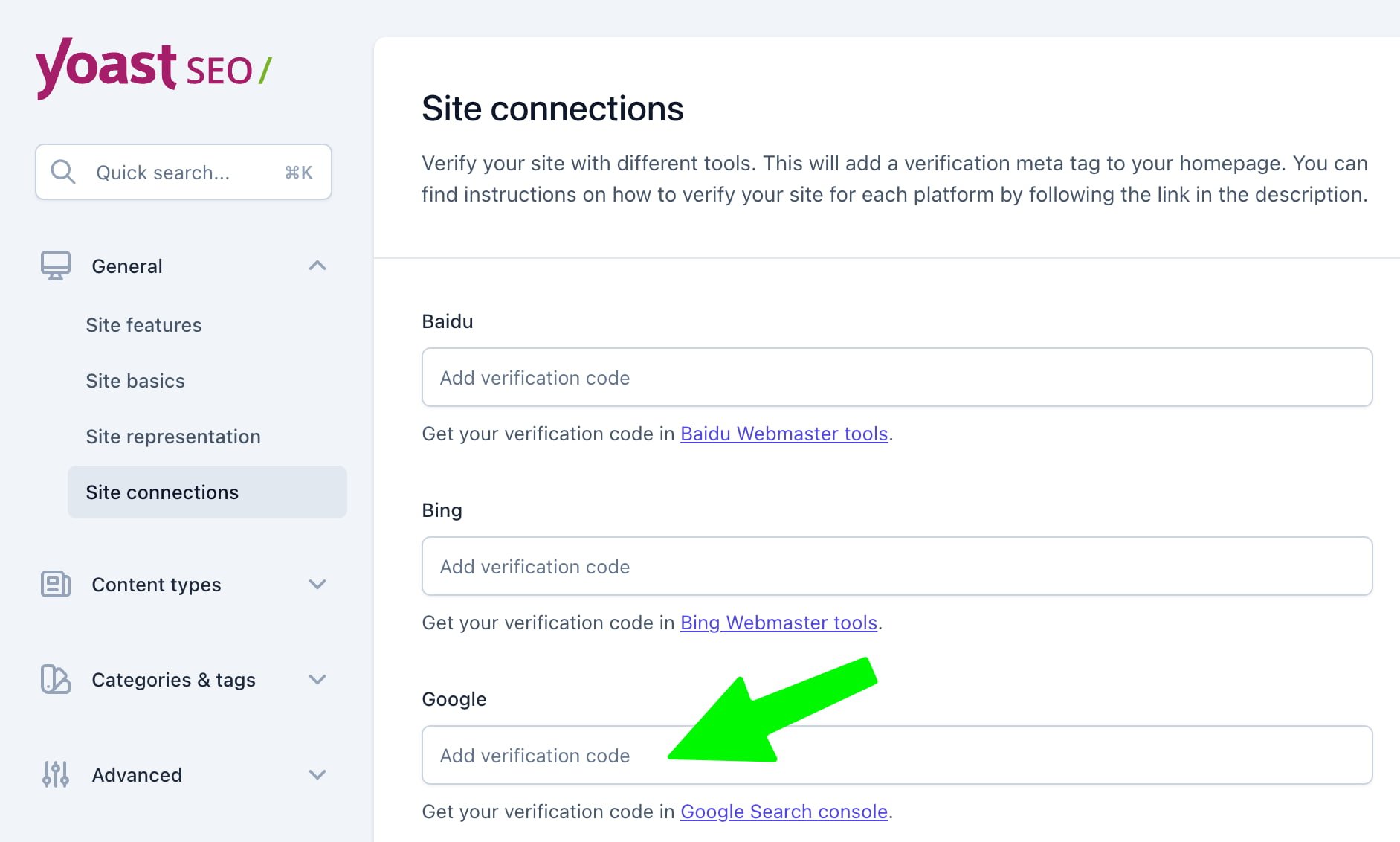Focus the Quick search field
The image size is (1400, 842).
[184, 172]
